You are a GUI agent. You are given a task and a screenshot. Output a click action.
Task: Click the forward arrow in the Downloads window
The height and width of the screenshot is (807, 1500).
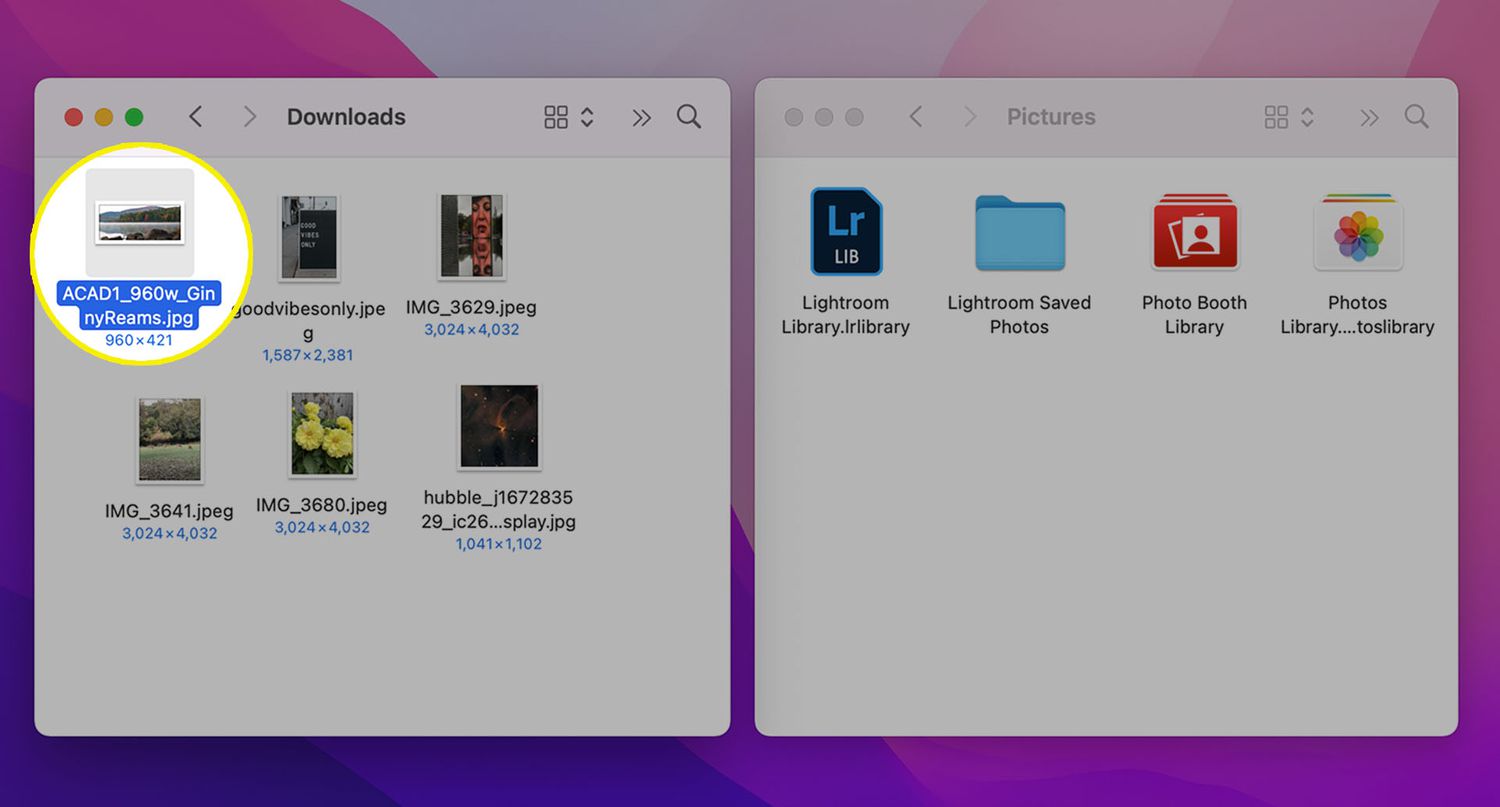[x=249, y=116]
